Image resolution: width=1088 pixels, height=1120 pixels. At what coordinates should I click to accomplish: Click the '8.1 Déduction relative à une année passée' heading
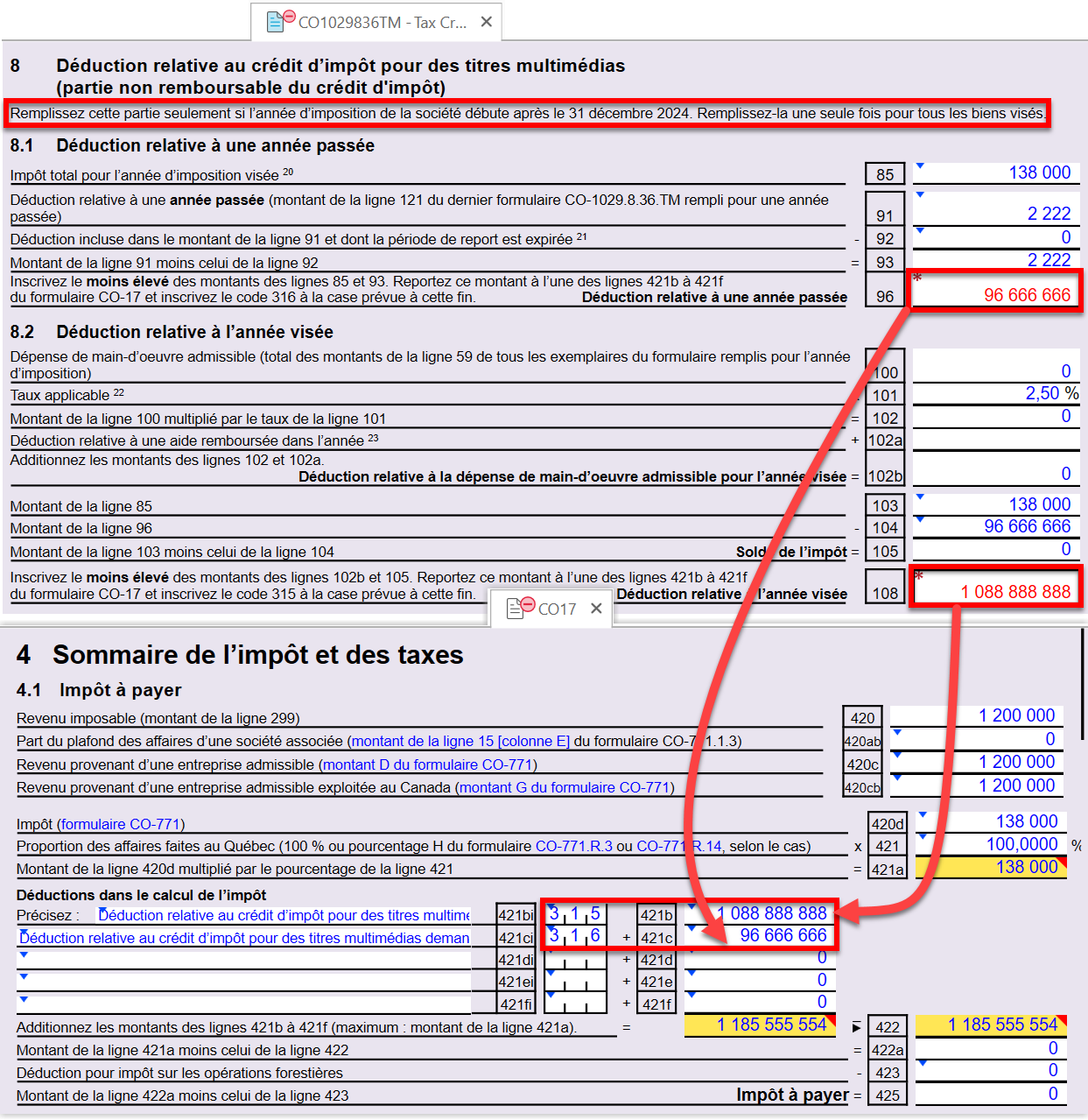[193, 145]
